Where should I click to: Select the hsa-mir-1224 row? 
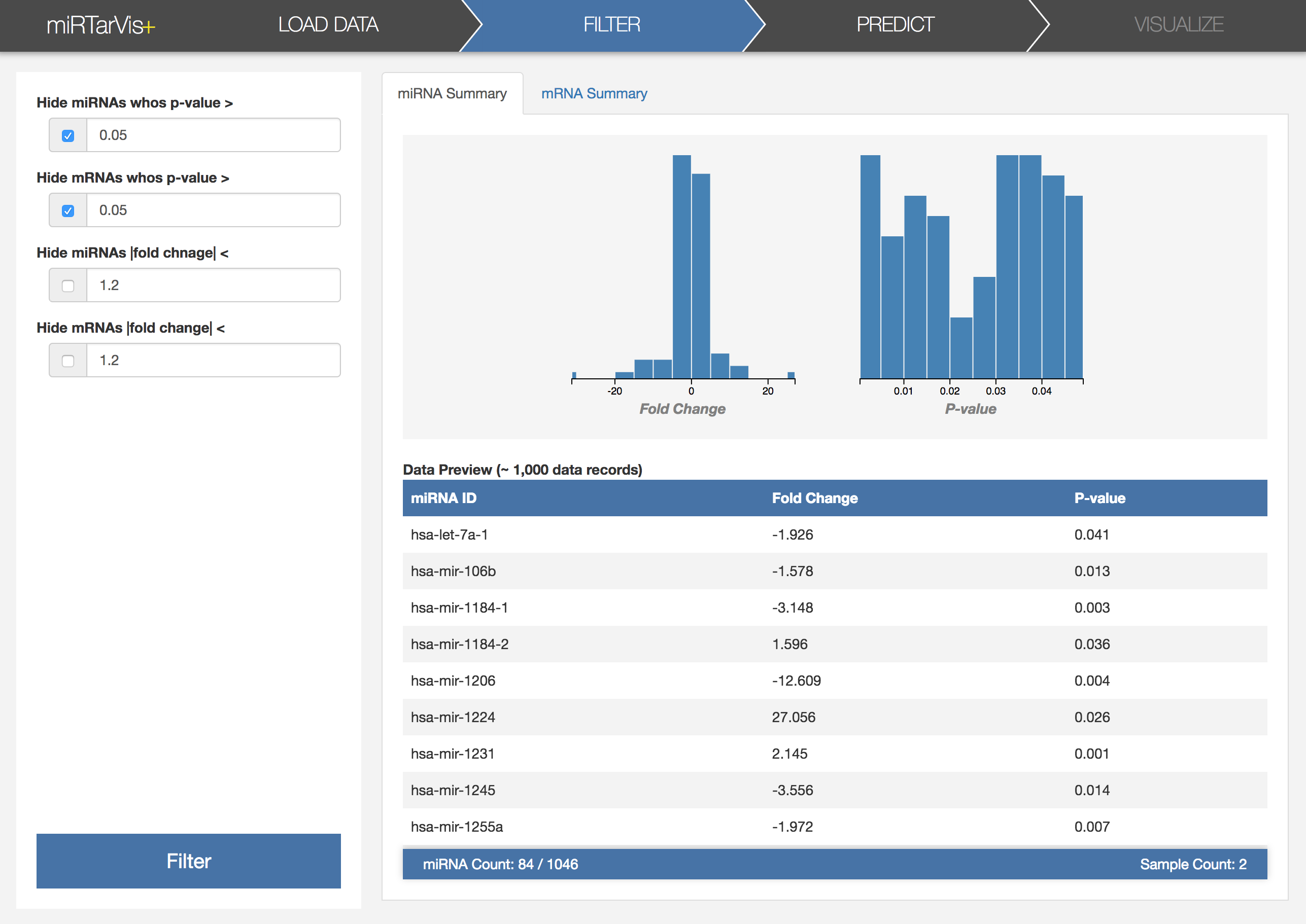pyautogui.click(x=835, y=717)
